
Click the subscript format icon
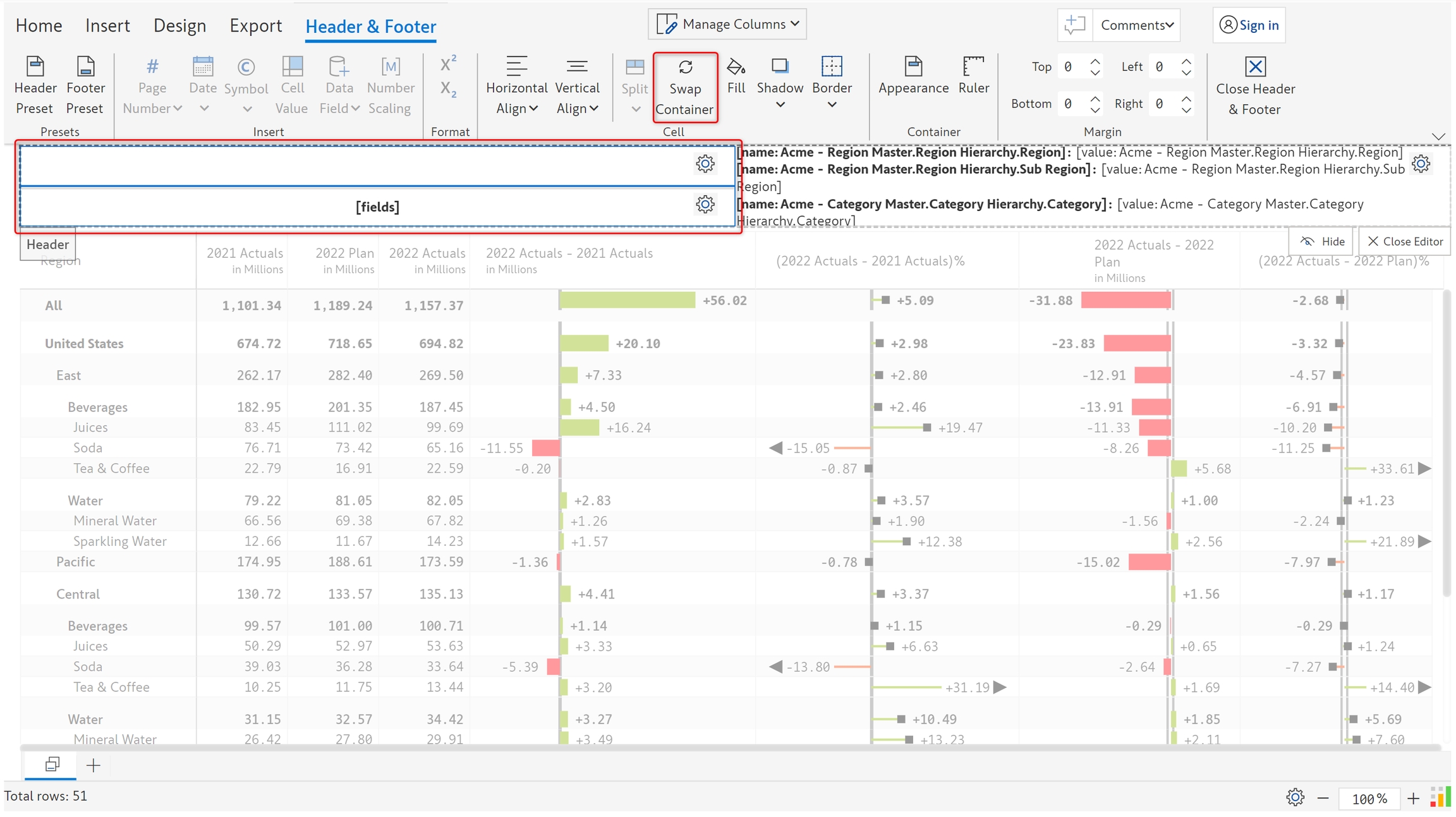448,90
